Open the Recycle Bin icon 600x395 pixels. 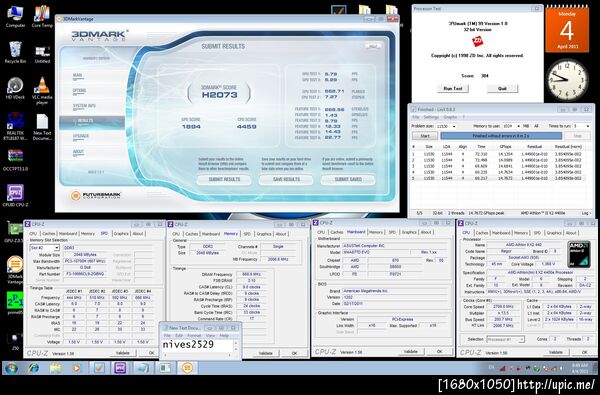(x=15, y=52)
